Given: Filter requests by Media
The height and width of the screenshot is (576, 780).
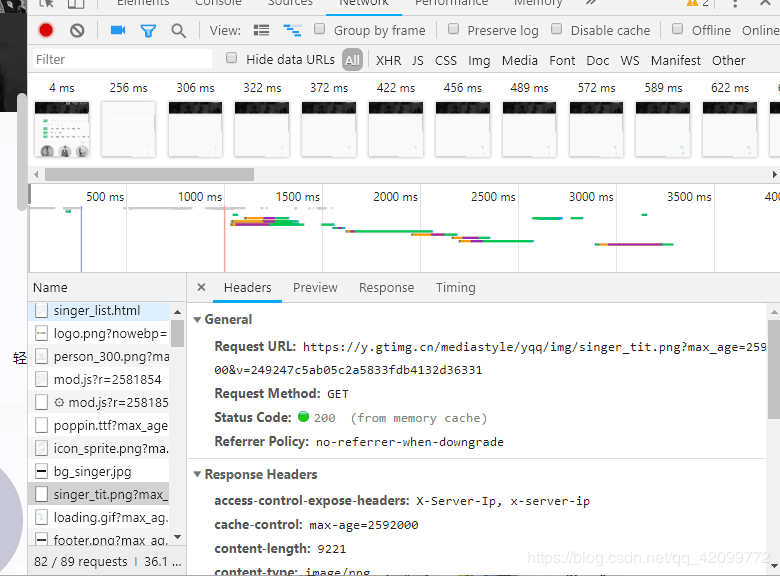Looking at the screenshot, I should (x=520, y=60).
